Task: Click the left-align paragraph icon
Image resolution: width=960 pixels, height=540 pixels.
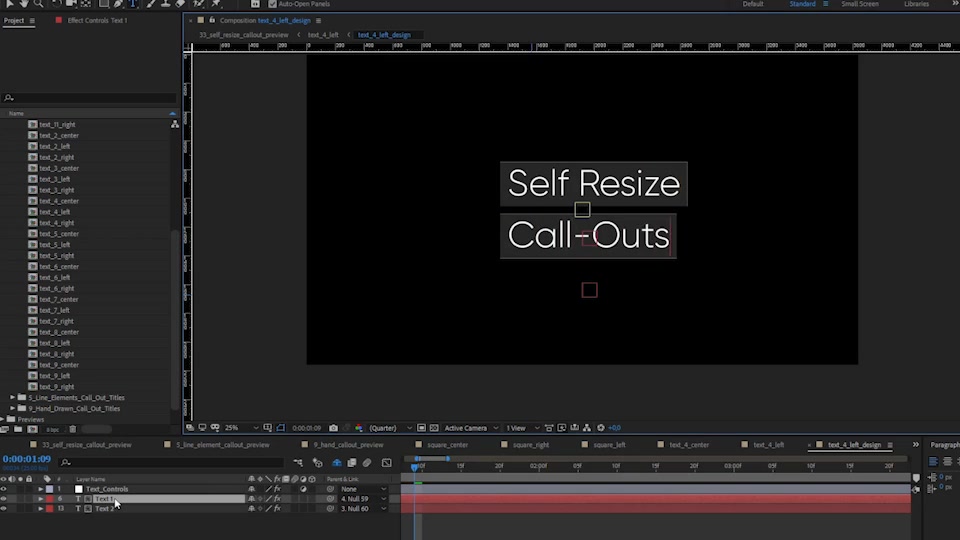Action: click(933, 462)
